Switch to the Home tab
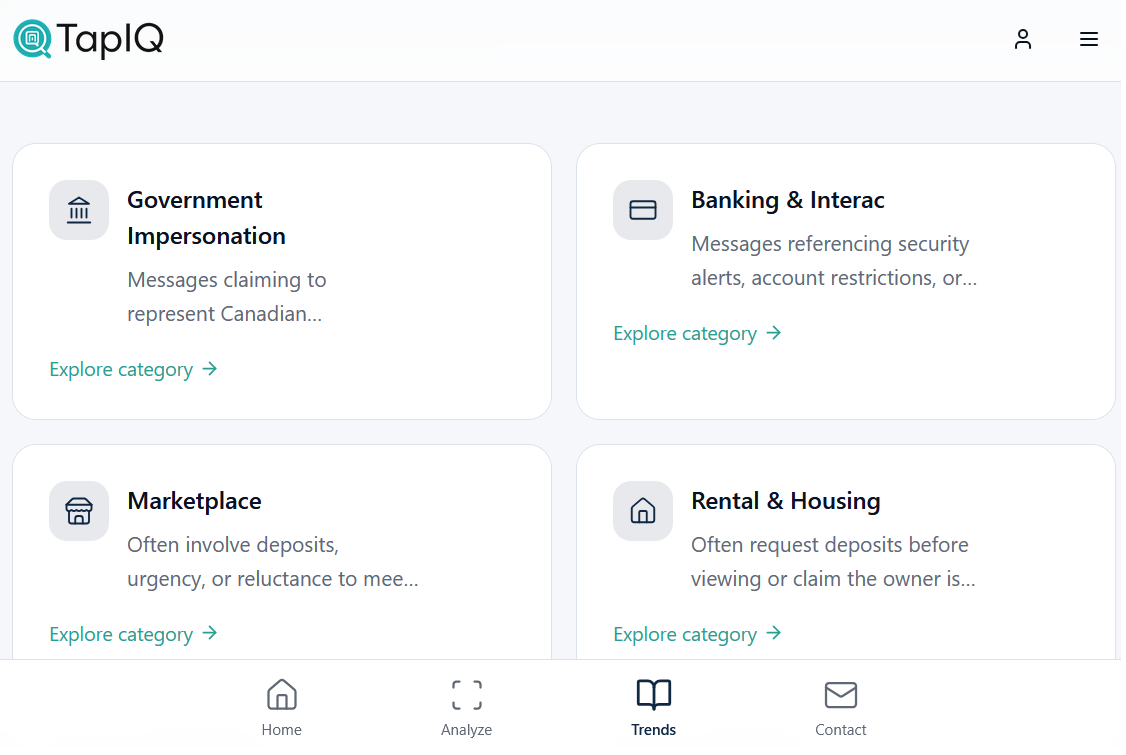Screen dimensions: 1126x755 point(282,707)
